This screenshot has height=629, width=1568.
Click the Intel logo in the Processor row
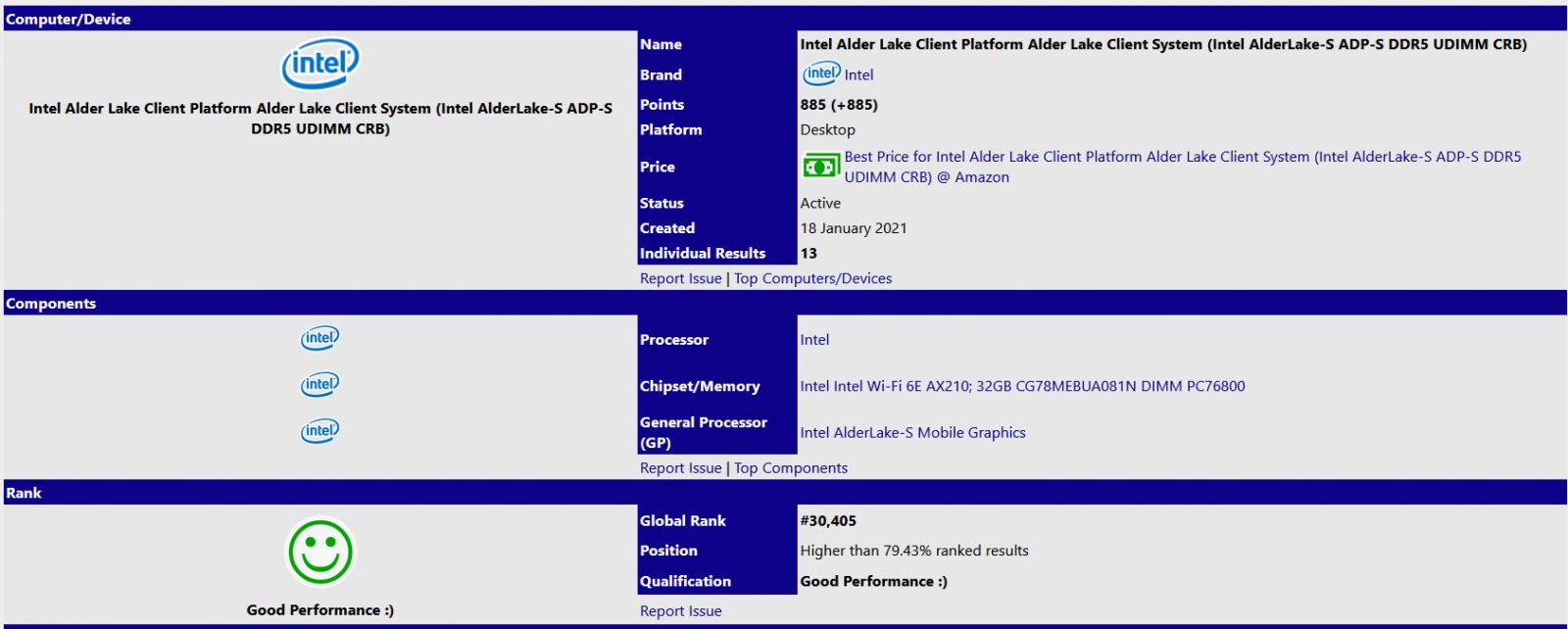(x=319, y=338)
